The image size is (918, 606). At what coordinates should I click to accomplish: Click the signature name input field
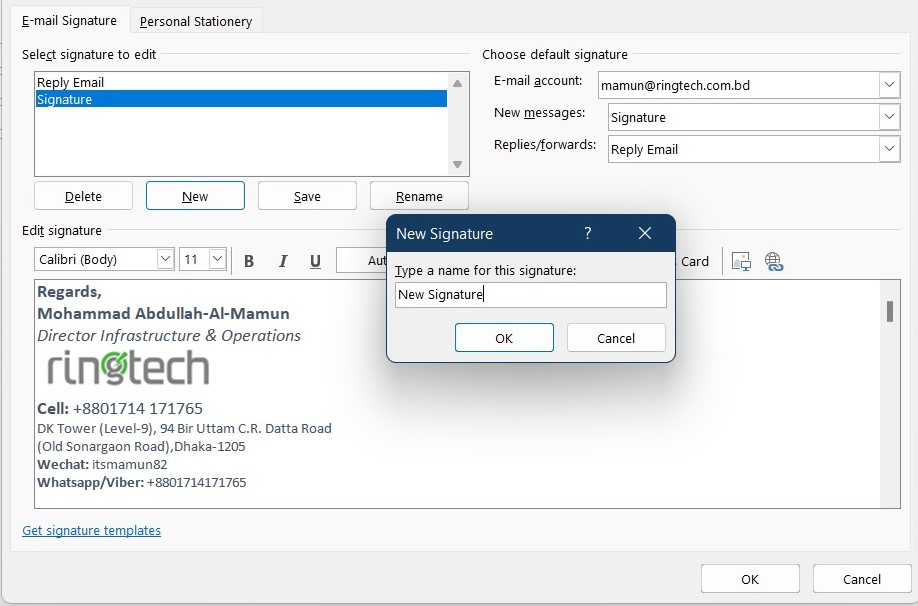[x=530, y=294]
